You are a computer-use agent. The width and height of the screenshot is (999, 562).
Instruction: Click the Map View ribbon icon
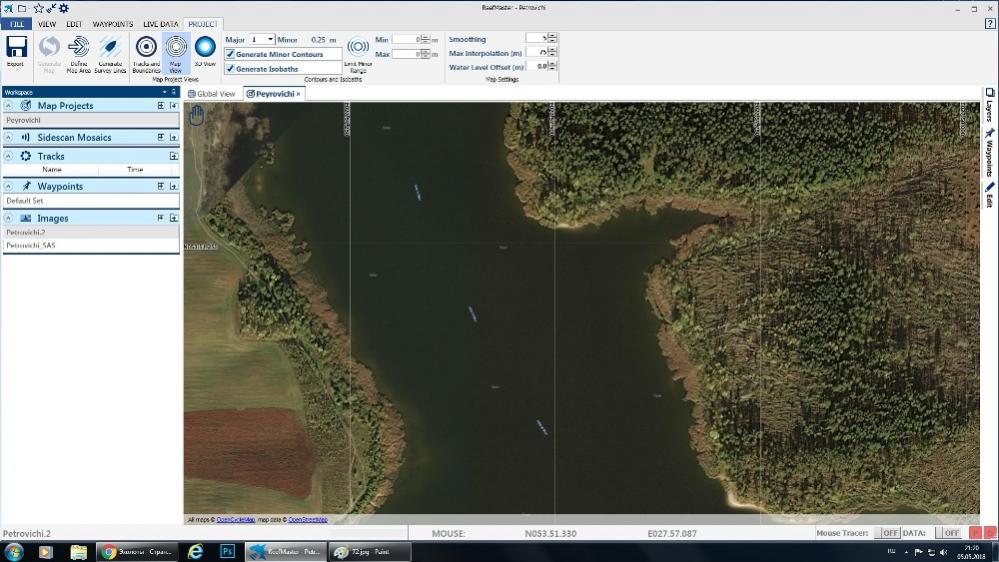point(176,47)
